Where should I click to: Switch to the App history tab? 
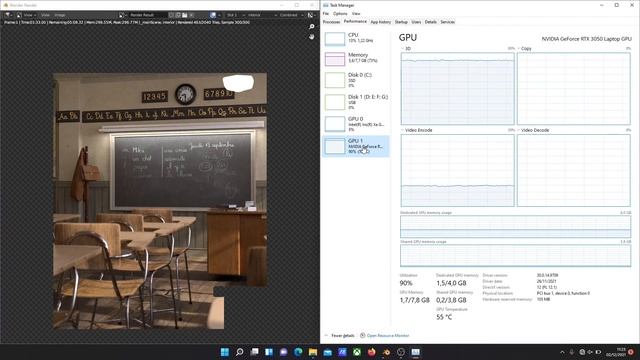click(x=380, y=22)
